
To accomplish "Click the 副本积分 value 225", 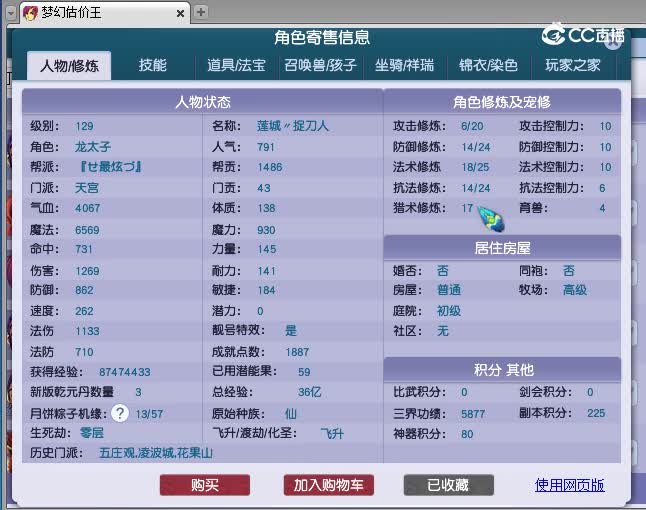I will 596,413.
